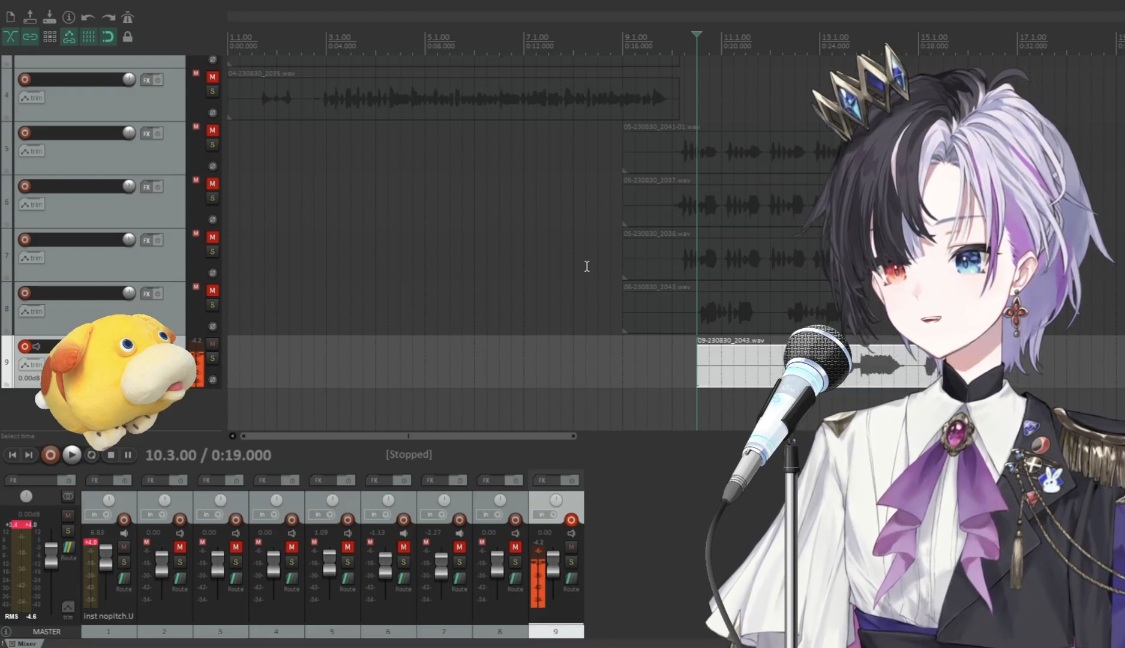This screenshot has width=1125, height=648.
Task: Toggle ripple editing grid icon
Action: pyautogui.click(x=50, y=37)
